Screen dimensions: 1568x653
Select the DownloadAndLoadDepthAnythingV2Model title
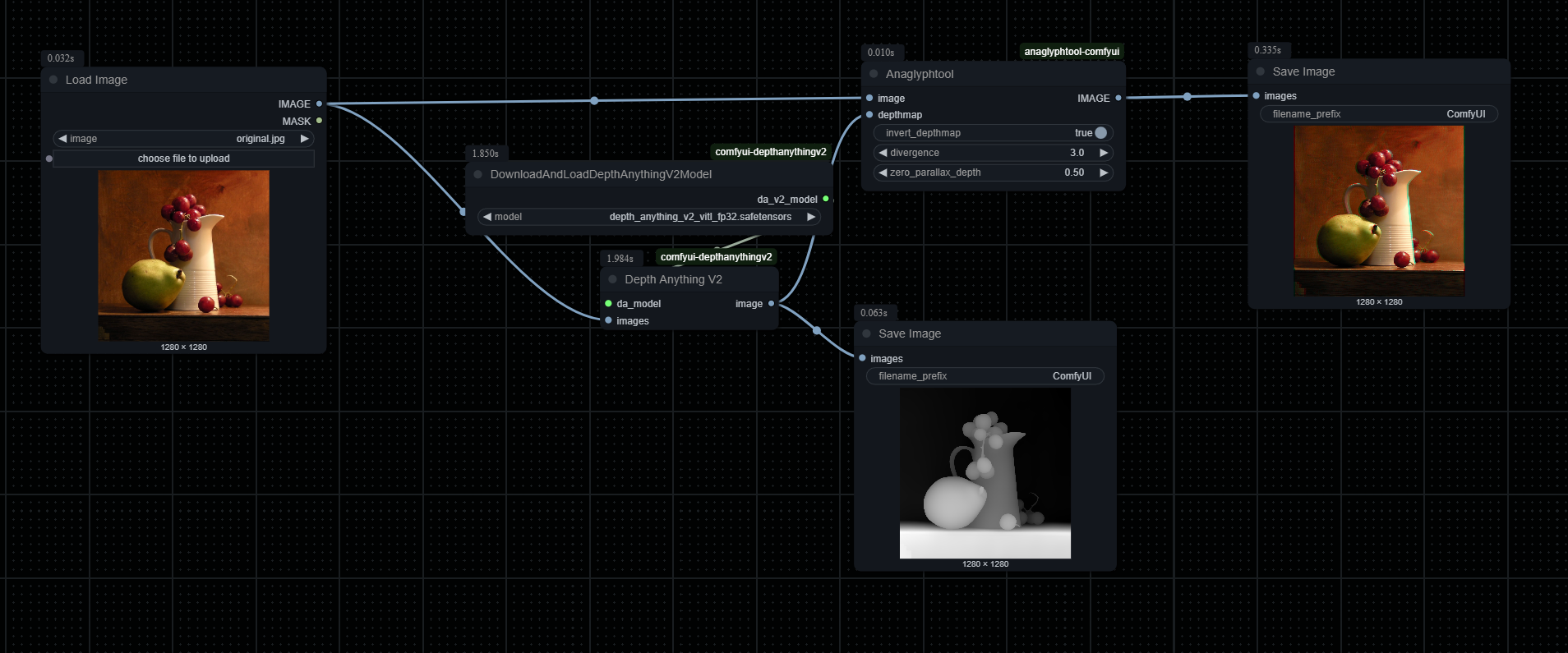(601, 174)
